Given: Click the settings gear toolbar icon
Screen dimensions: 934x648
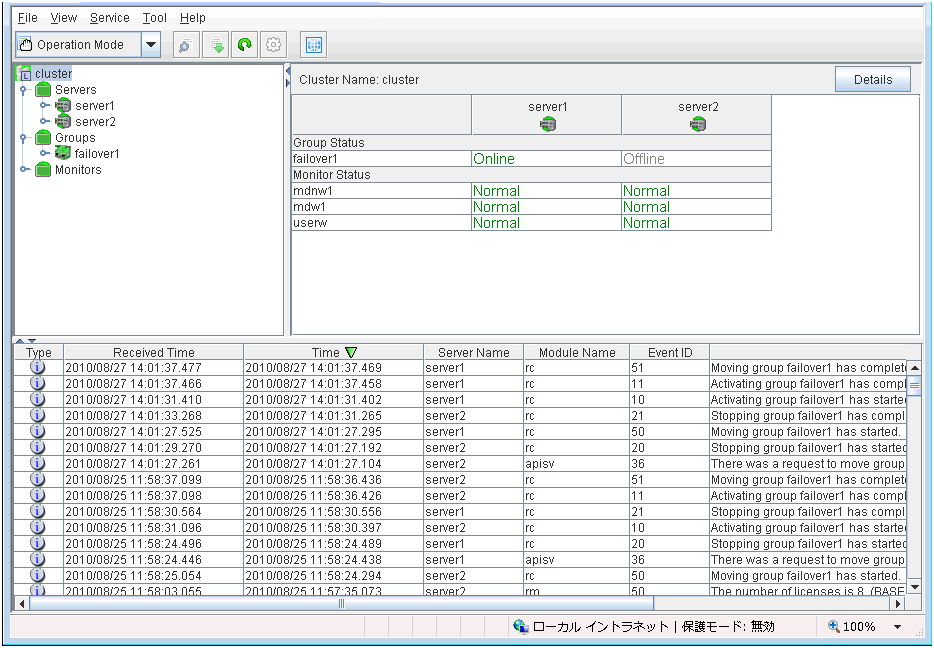Looking at the screenshot, I should click(x=273, y=45).
